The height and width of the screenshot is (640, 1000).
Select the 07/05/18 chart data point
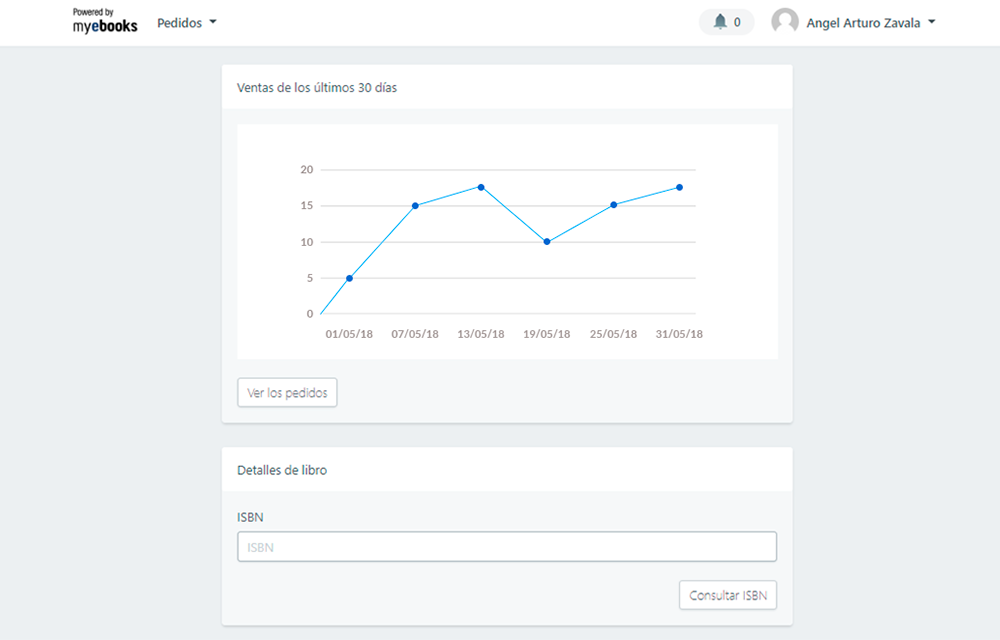[415, 206]
